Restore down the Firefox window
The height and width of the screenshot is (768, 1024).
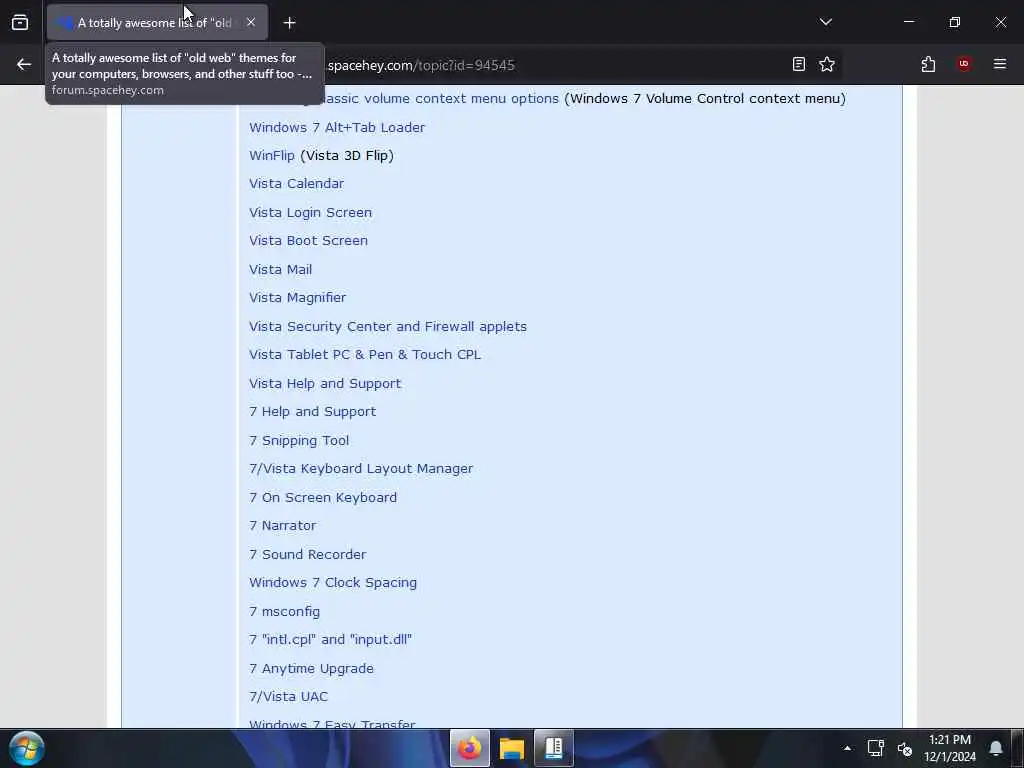click(954, 22)
